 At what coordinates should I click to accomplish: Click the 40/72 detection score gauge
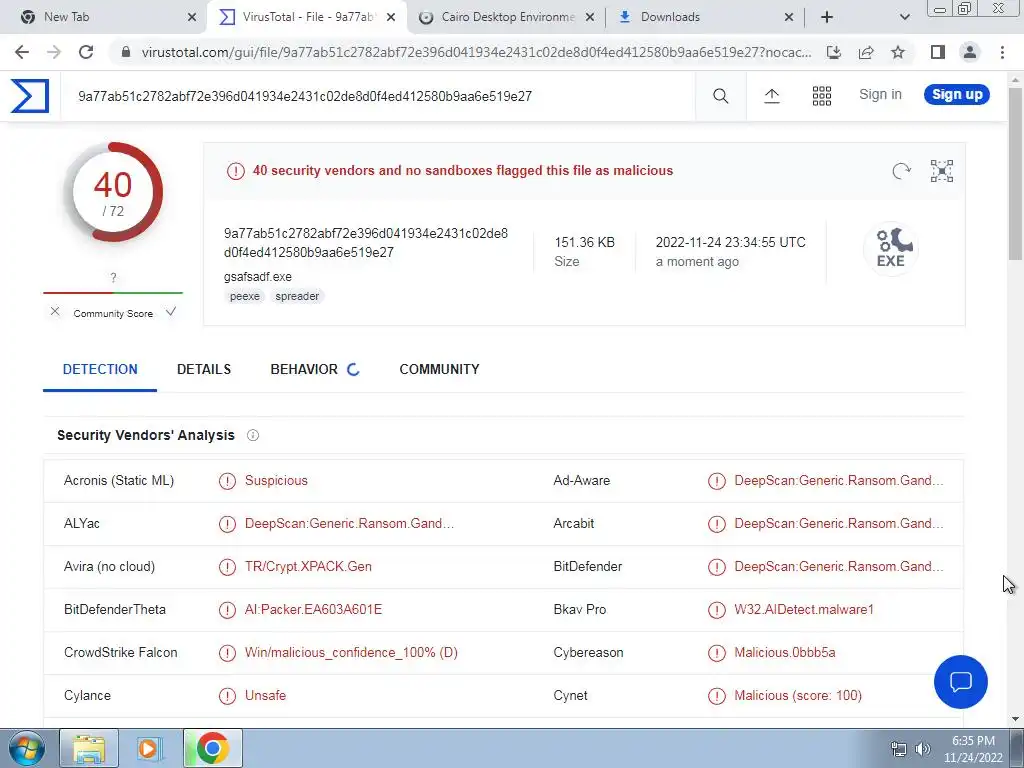(113, 192)
